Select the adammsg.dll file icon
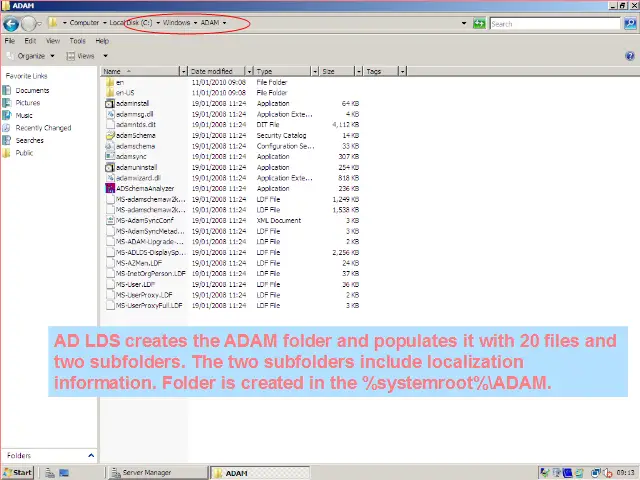 [x=110, y=114]
